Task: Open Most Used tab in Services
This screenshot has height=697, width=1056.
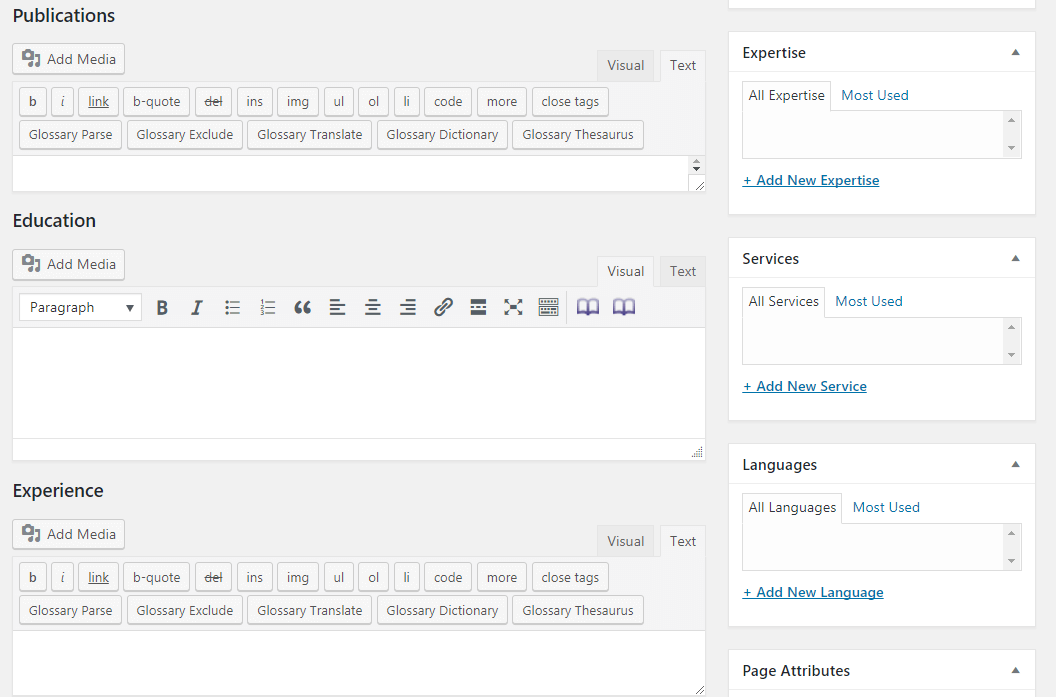Action: pos(868,301)
